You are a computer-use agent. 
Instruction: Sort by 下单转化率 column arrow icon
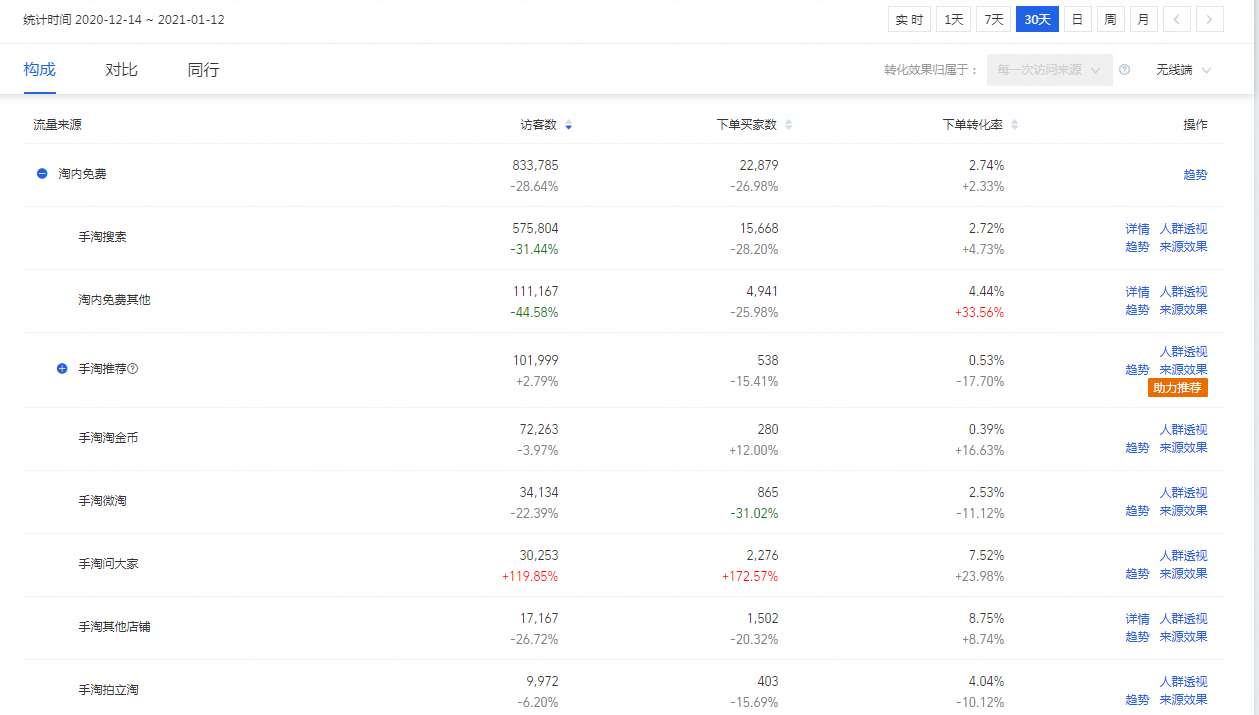pos(1014,125)
